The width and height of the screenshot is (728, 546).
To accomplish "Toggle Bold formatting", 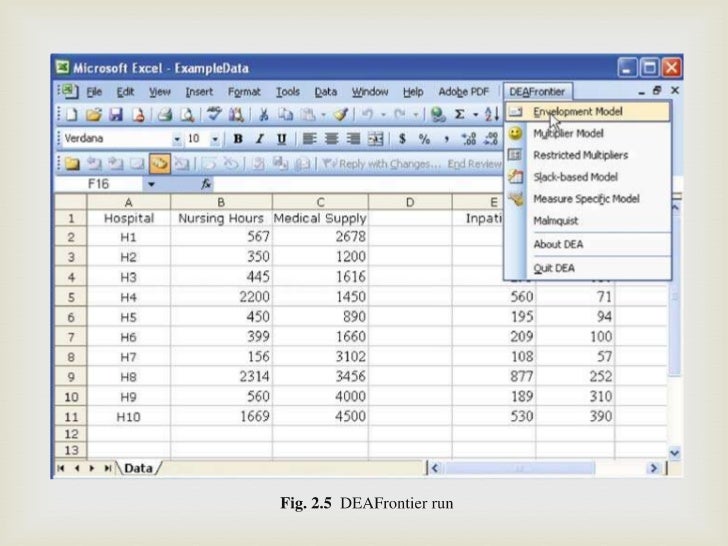I will point(238,139).
